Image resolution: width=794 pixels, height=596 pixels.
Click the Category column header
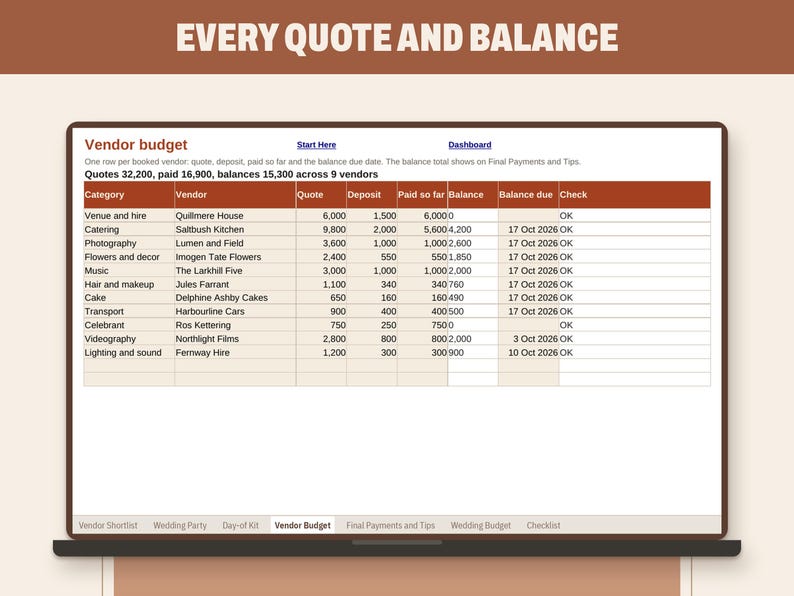129,195
